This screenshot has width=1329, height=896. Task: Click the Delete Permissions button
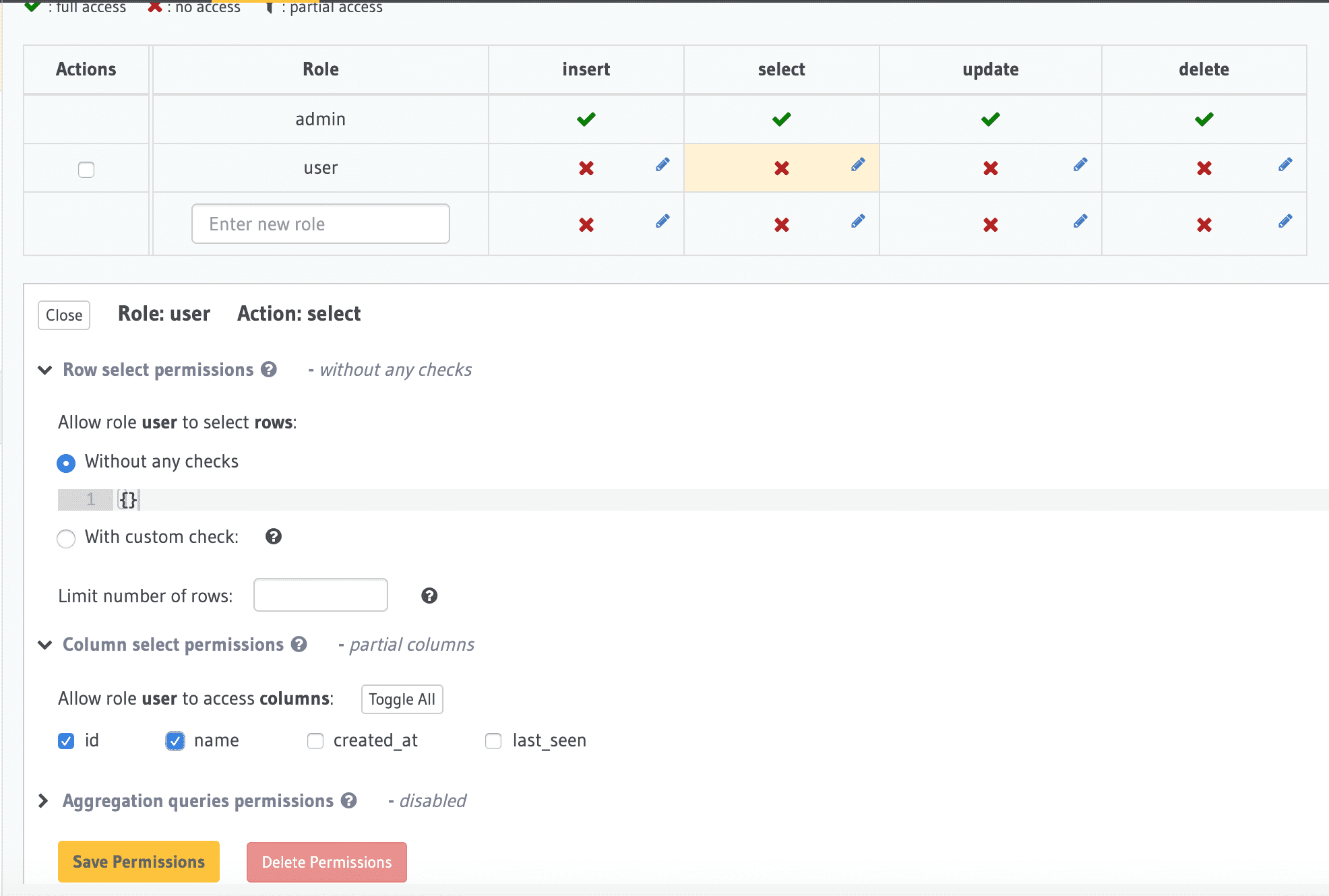point(326,862)
